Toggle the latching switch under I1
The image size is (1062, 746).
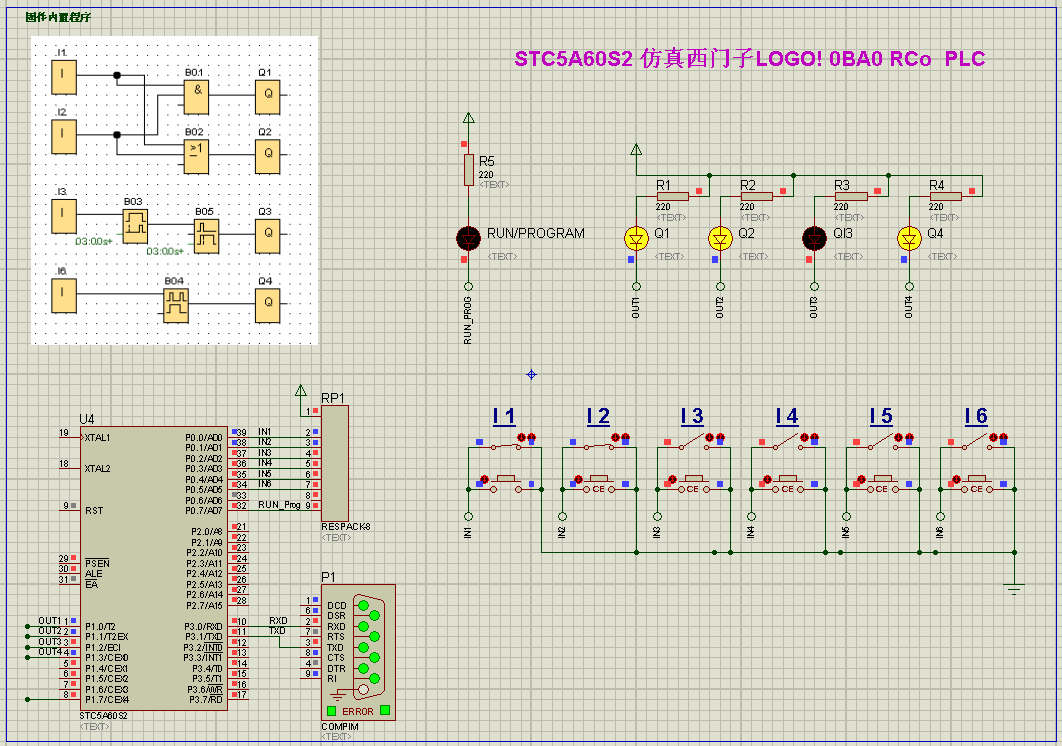(x=506, y=445)
